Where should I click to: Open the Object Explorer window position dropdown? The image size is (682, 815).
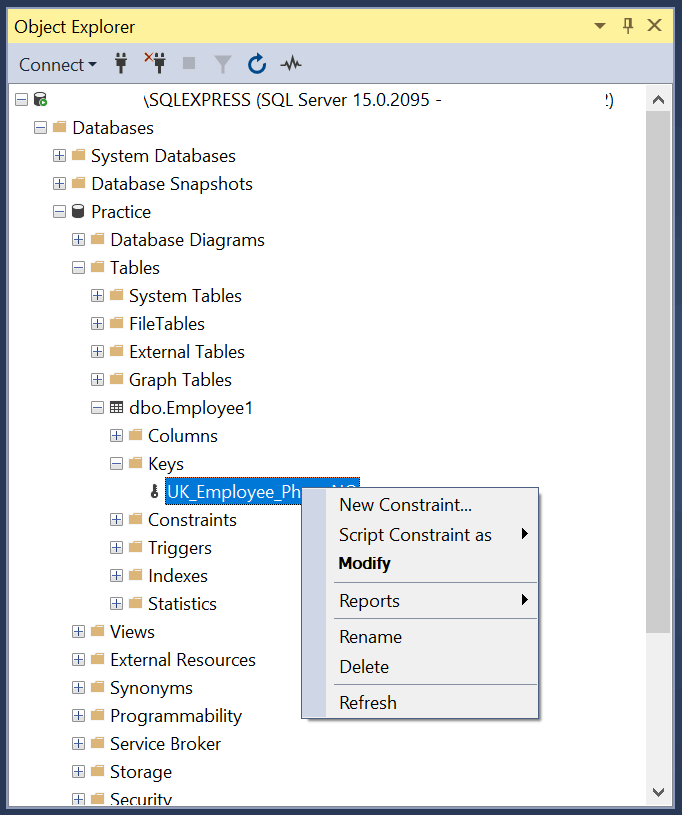(600, 25)
